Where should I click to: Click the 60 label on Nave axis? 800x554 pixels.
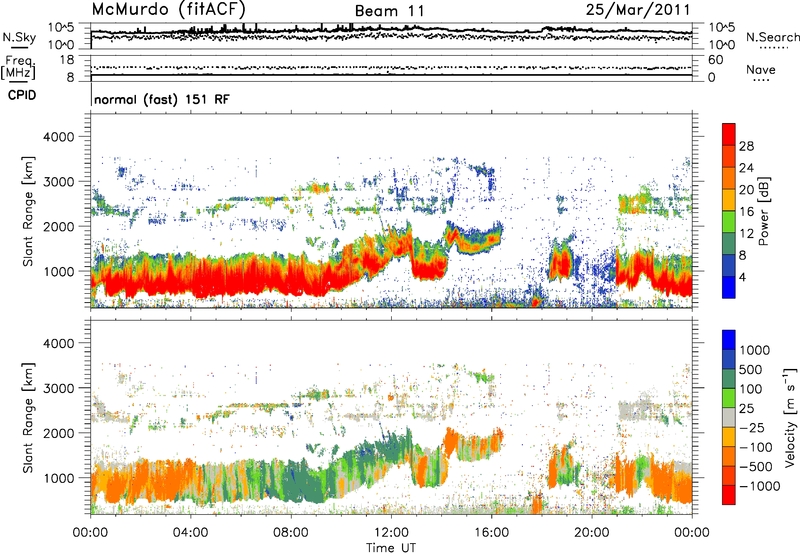coord(716,60)
